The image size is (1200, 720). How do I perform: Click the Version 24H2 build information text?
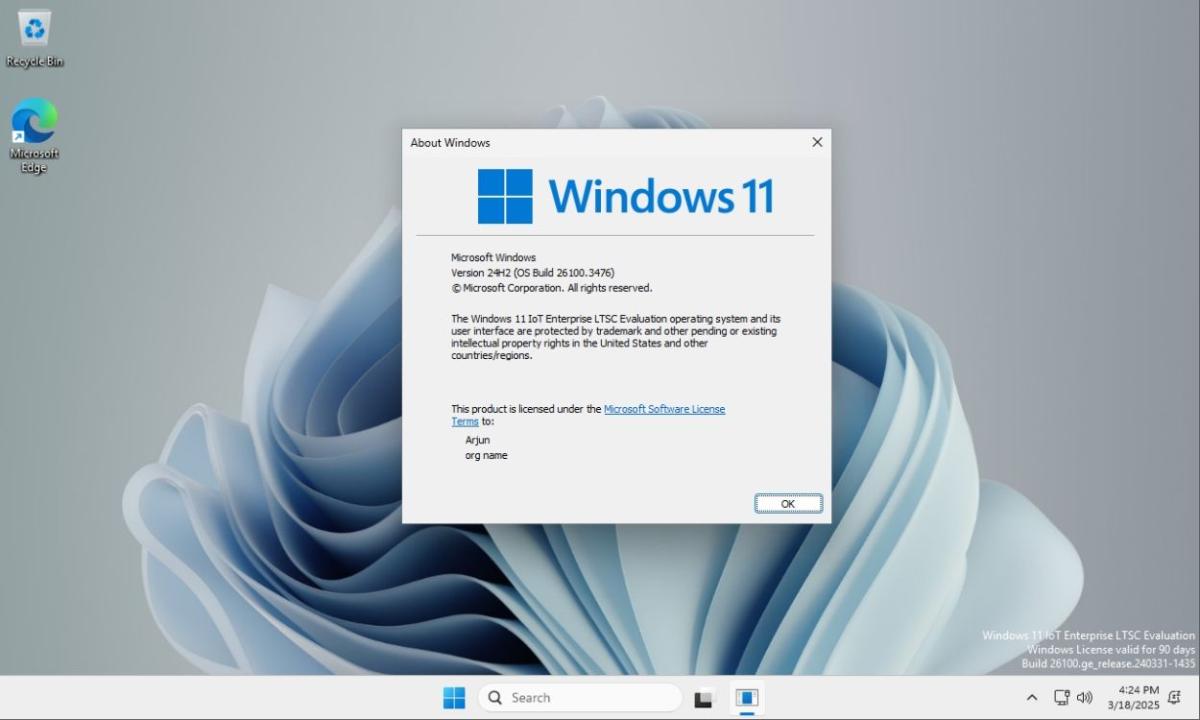[x=533, y=272]
